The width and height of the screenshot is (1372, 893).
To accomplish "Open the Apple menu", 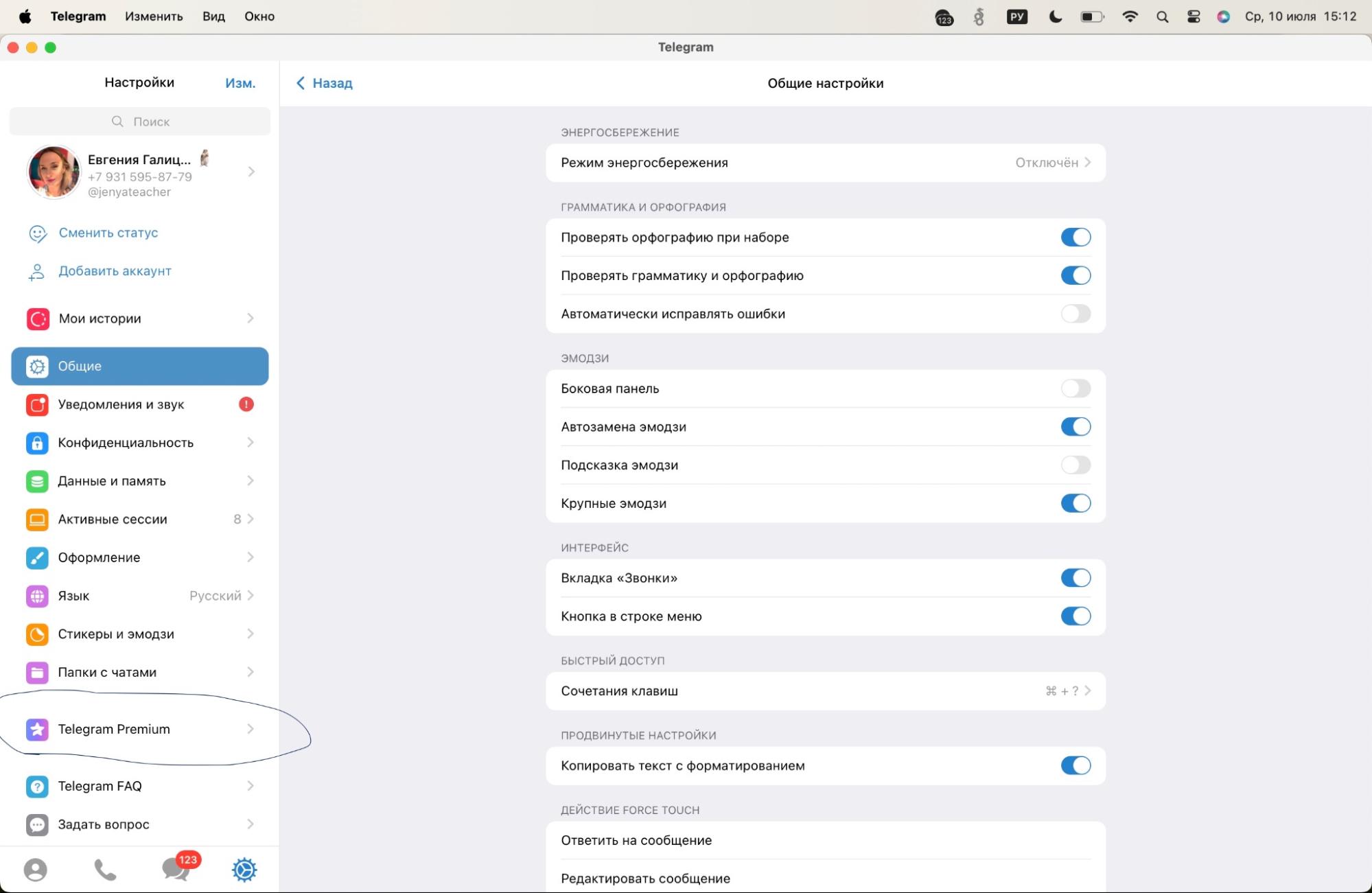I will coord(25,16).
